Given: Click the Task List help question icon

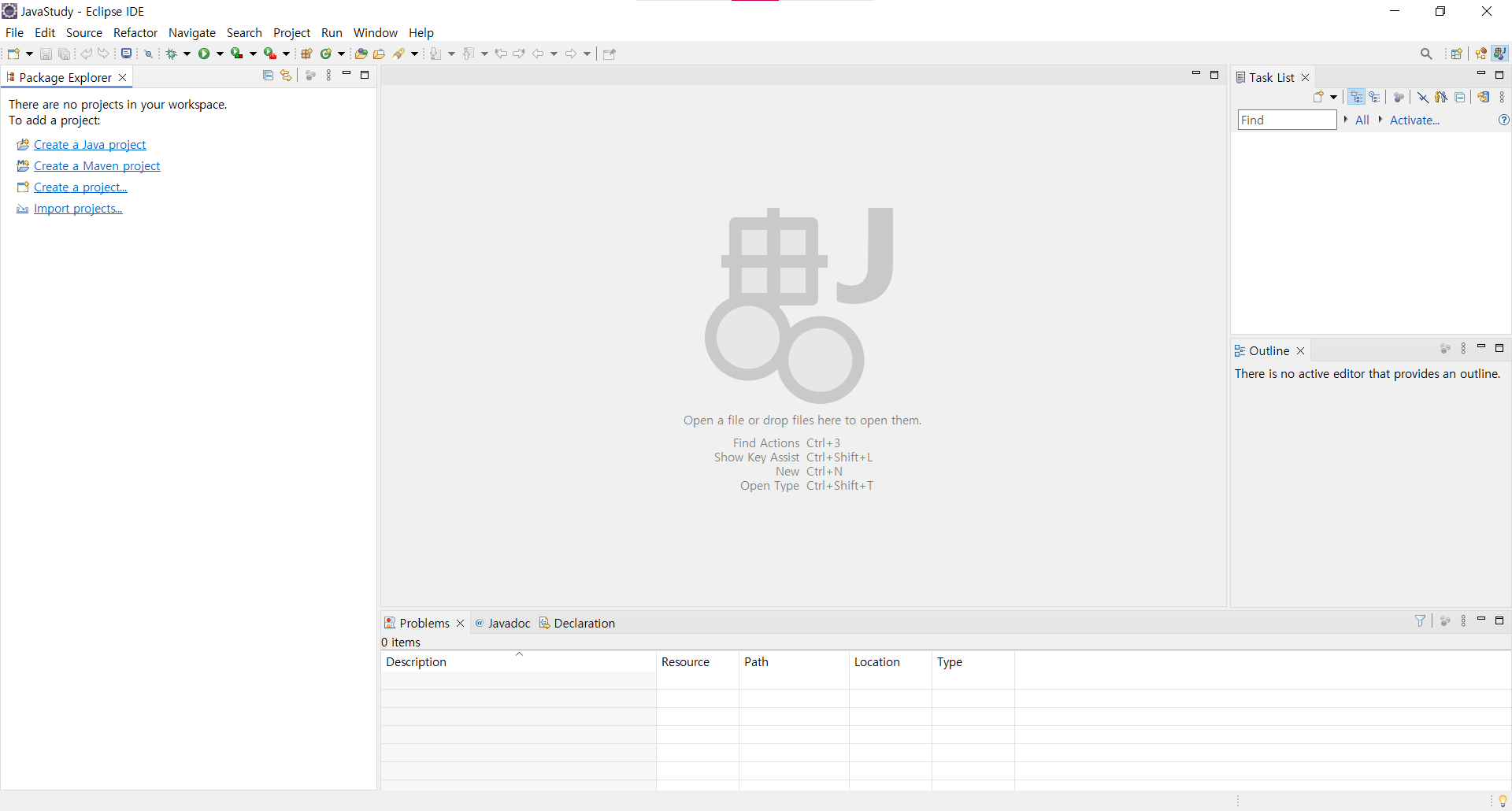Looking at the screenshot, I should point(1503,120).
